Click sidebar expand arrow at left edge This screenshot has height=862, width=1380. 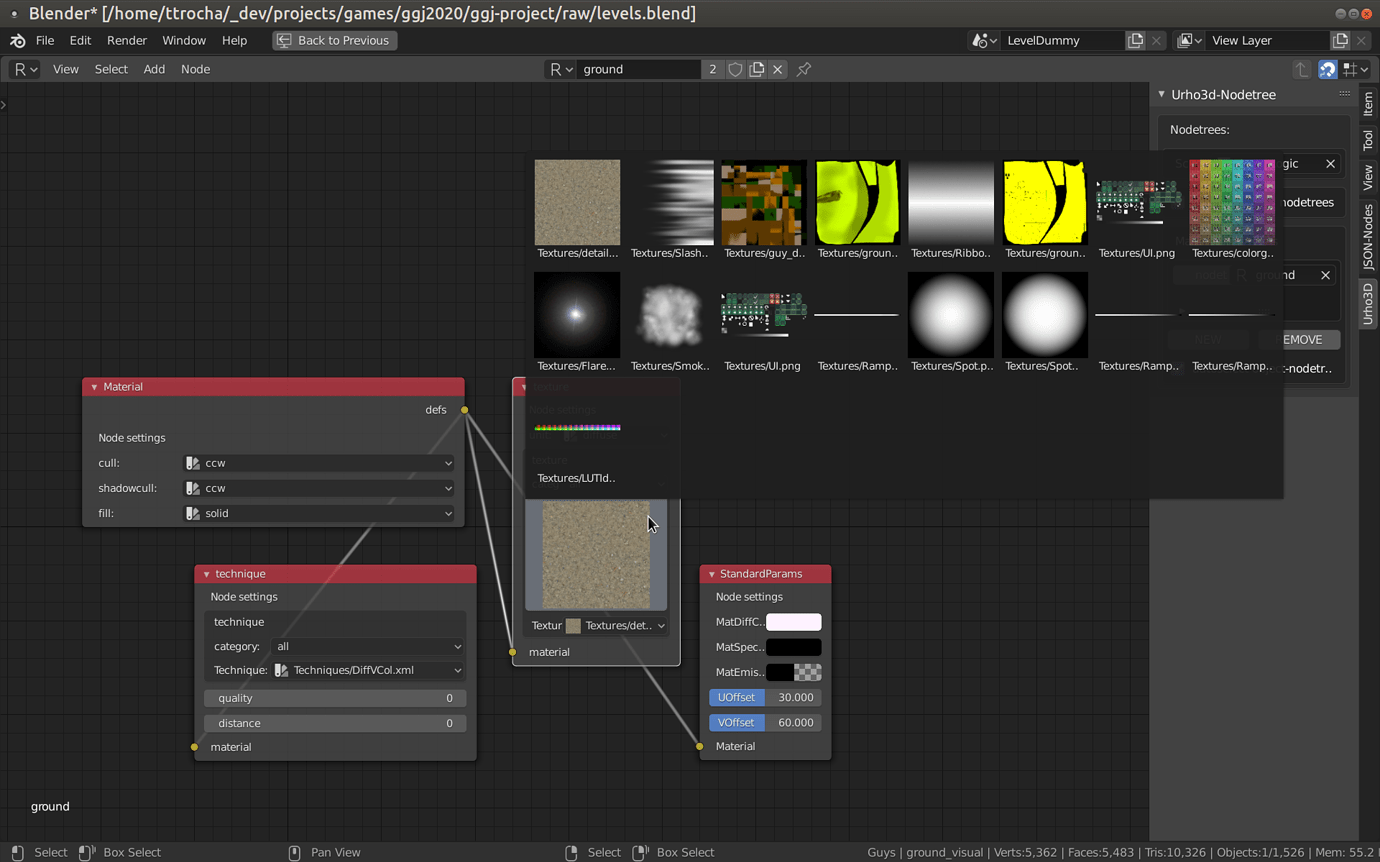tap(4, 104)
